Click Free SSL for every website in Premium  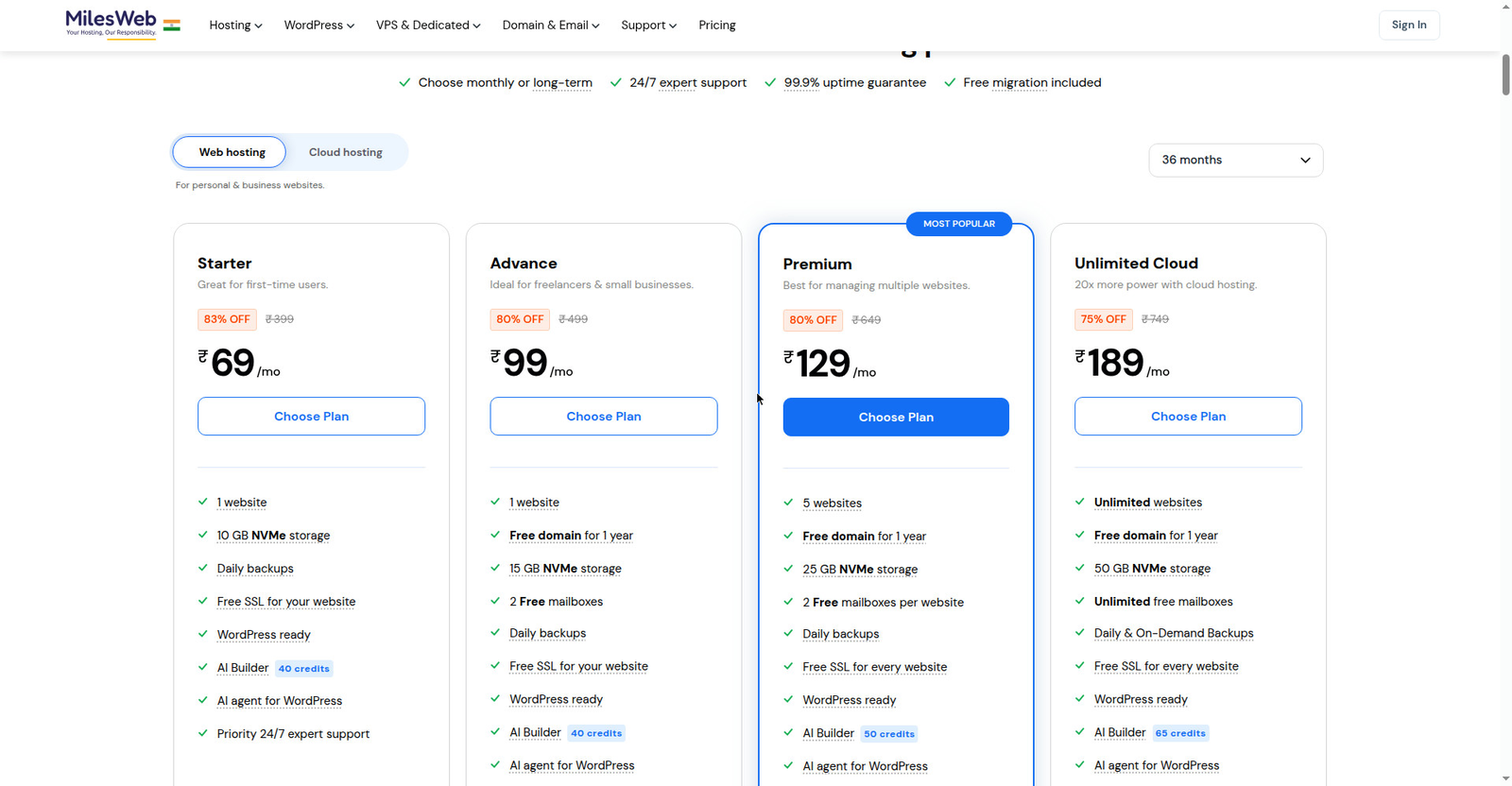pos(874,667)
